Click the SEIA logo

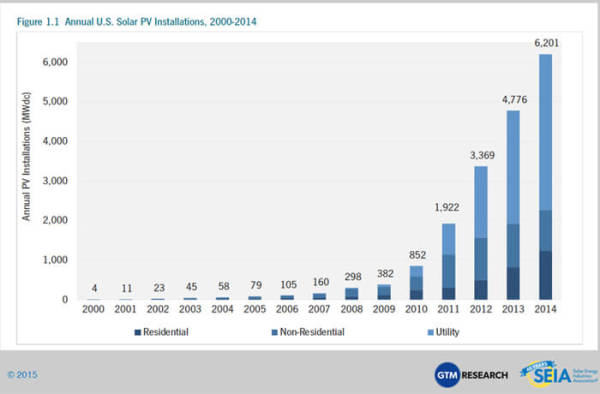tap(559, 374)
